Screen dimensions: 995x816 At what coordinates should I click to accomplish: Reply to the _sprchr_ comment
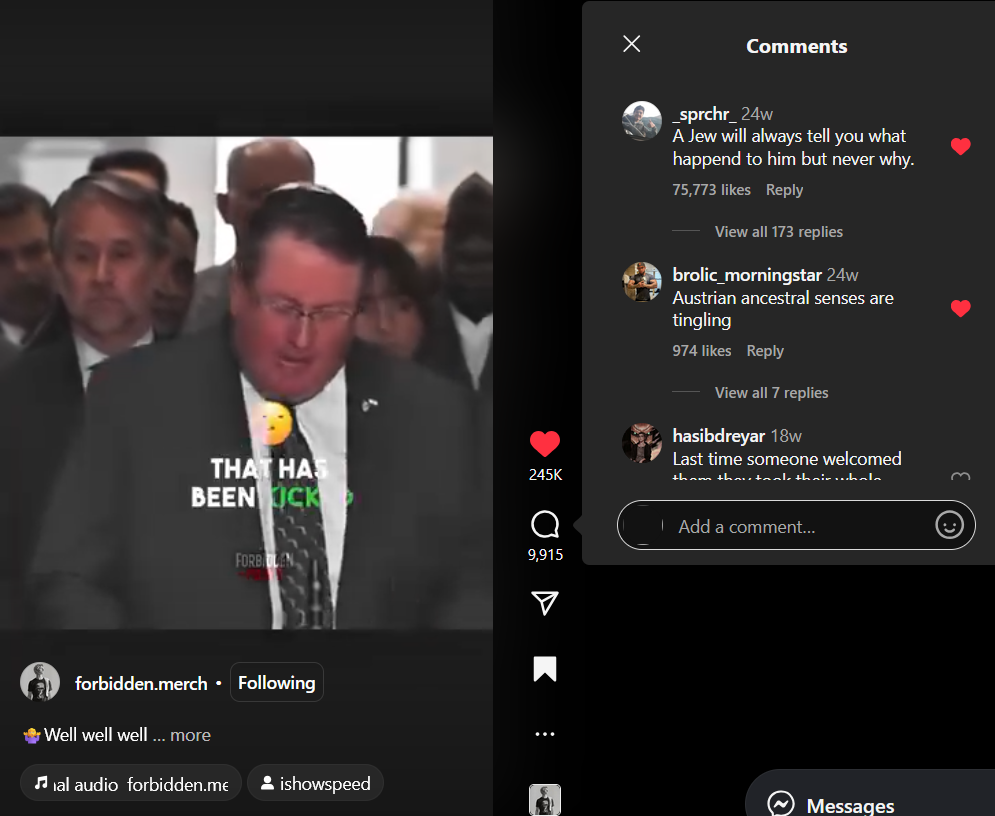tap(784, 190)
